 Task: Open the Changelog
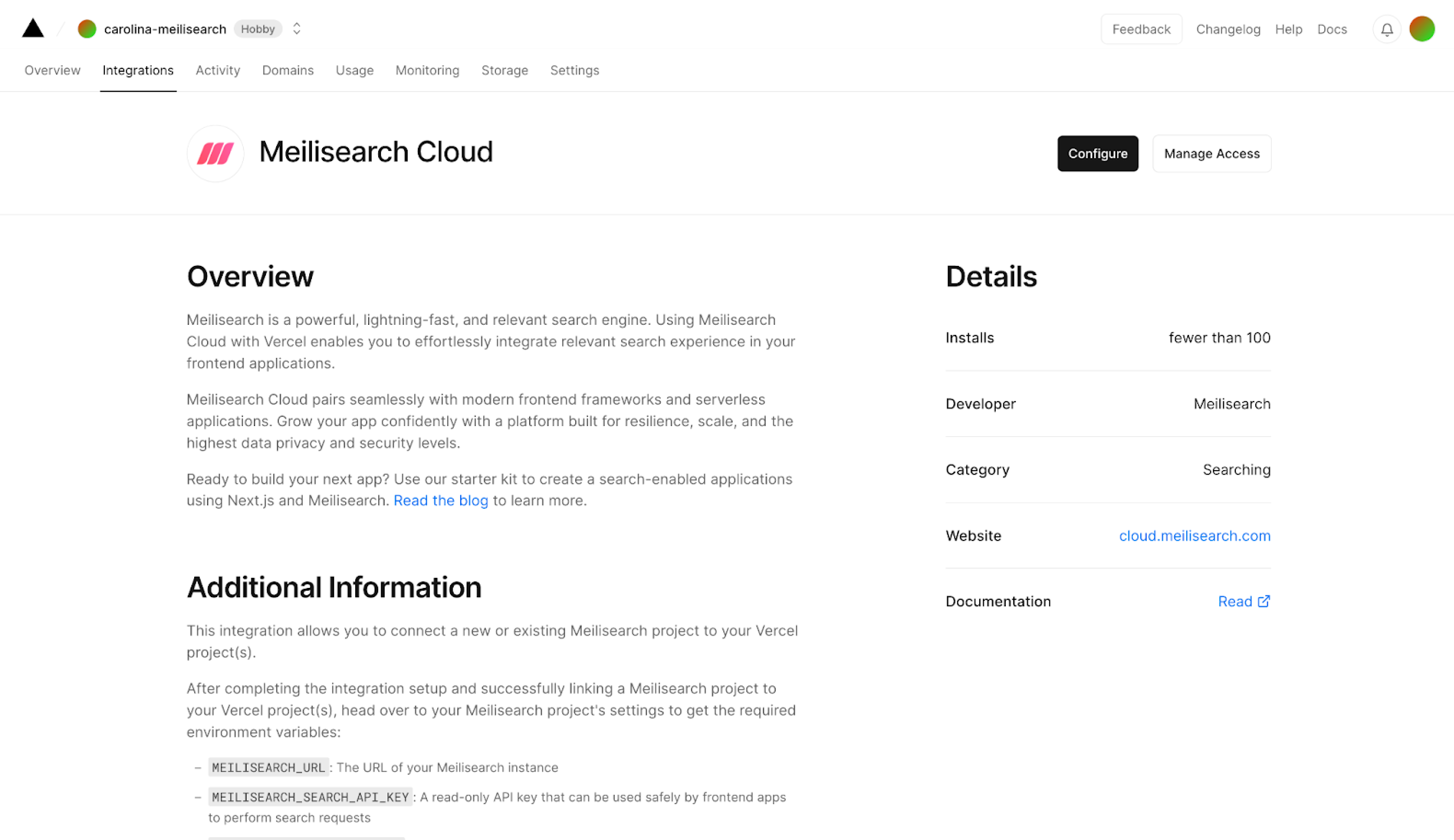(1229, 28)
